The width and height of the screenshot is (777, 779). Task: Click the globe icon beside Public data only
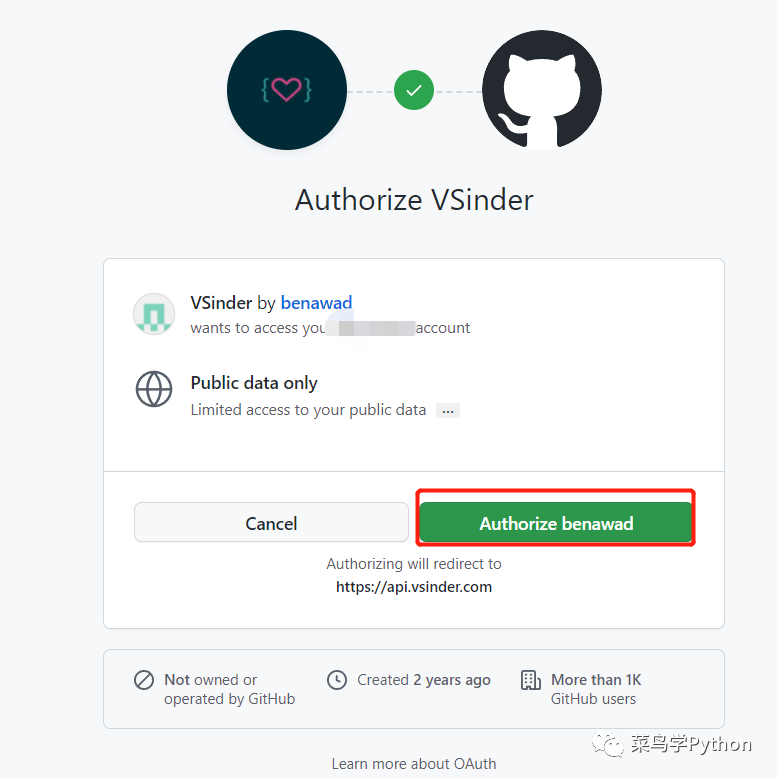(x=154, y=389)
